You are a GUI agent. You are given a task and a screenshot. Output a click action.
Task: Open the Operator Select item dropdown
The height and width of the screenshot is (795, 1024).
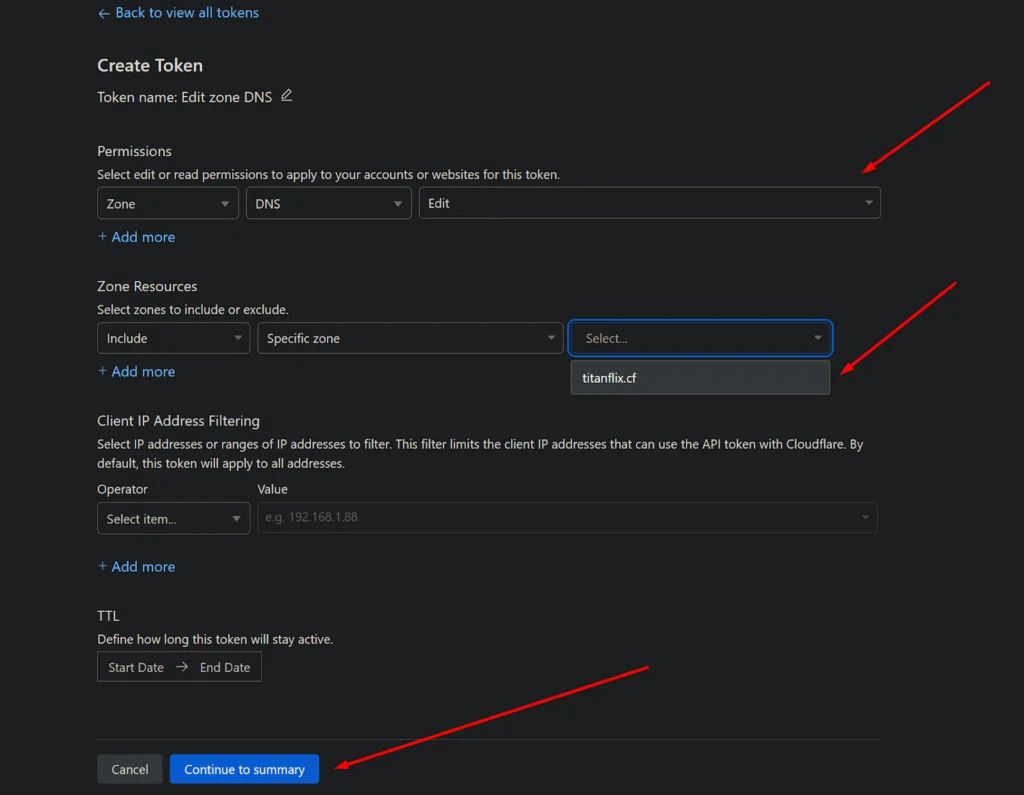point(173,519)
